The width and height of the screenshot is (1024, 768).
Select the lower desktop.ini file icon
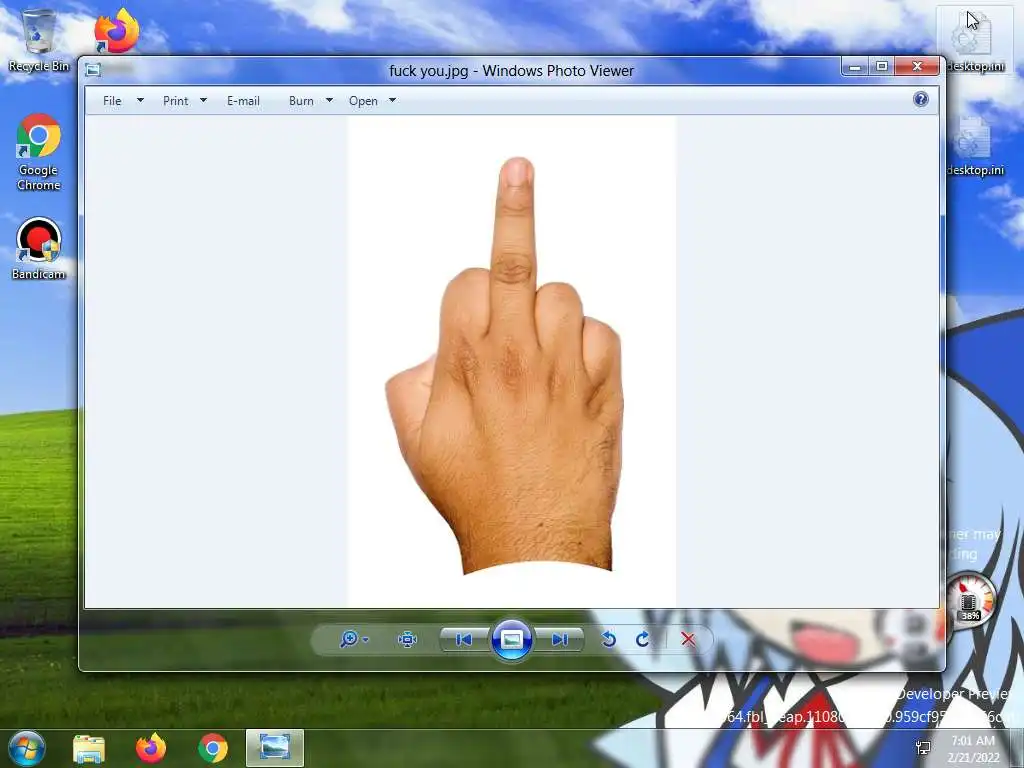(x=975, y=146)
